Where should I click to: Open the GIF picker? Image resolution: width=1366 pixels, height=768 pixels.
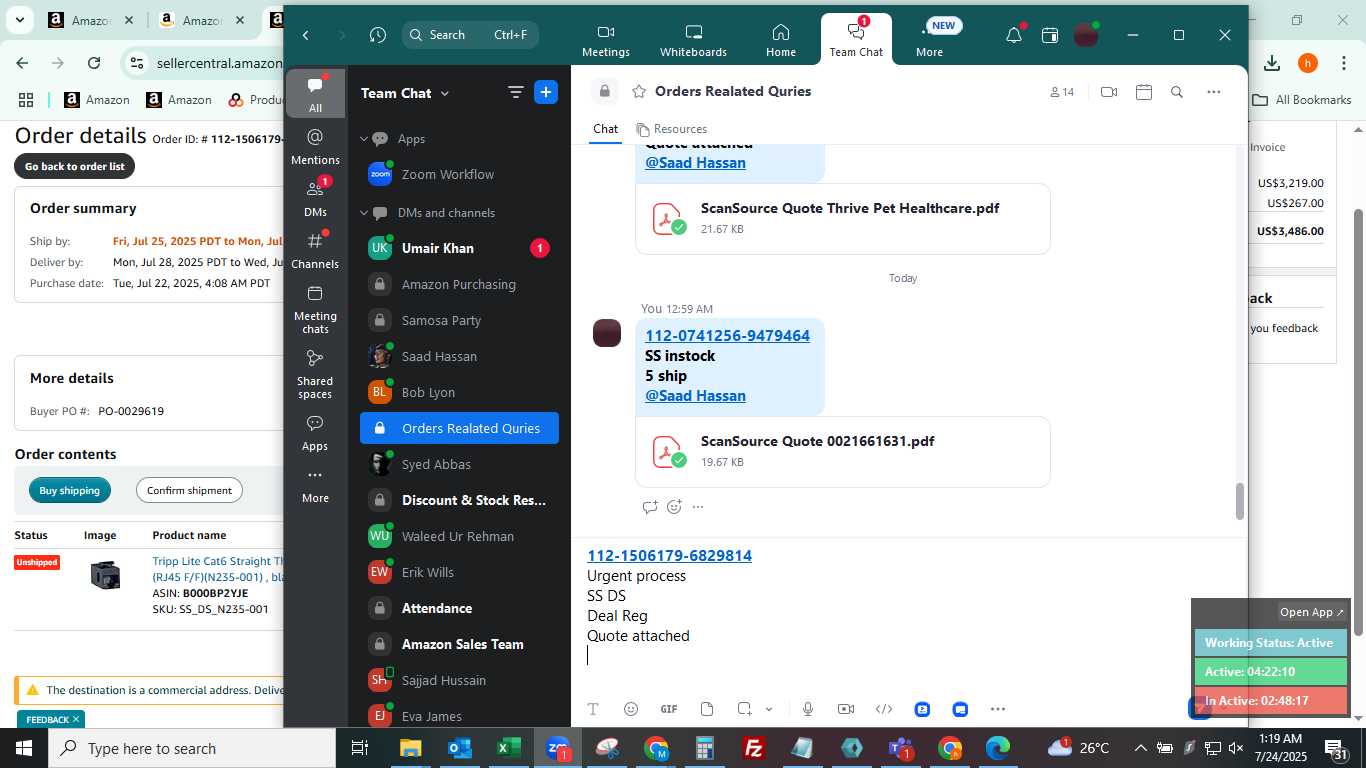(669, 709)
